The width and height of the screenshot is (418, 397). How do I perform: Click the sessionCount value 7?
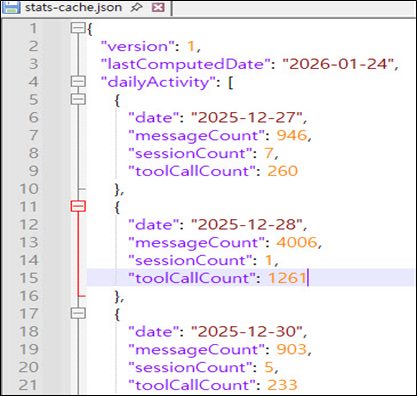pyautogui.click(x=269, y=153)
